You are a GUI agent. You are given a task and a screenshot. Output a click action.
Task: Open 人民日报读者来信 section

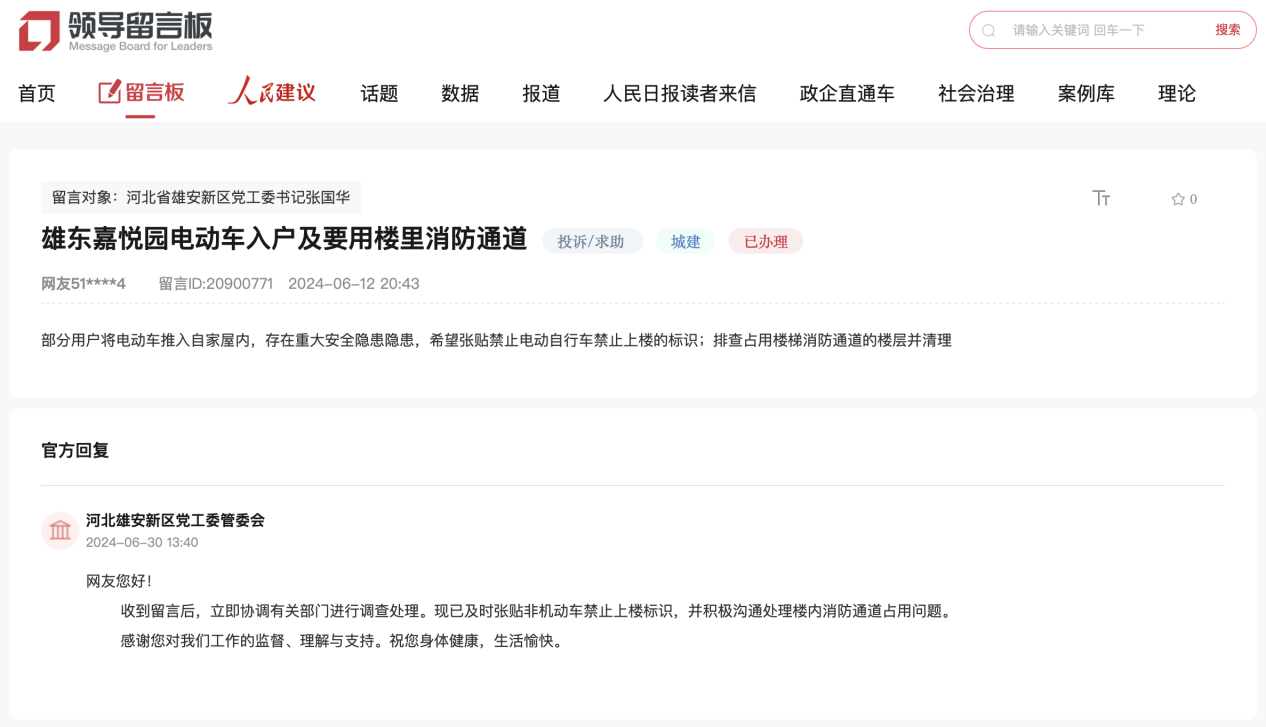click(679, 94)
